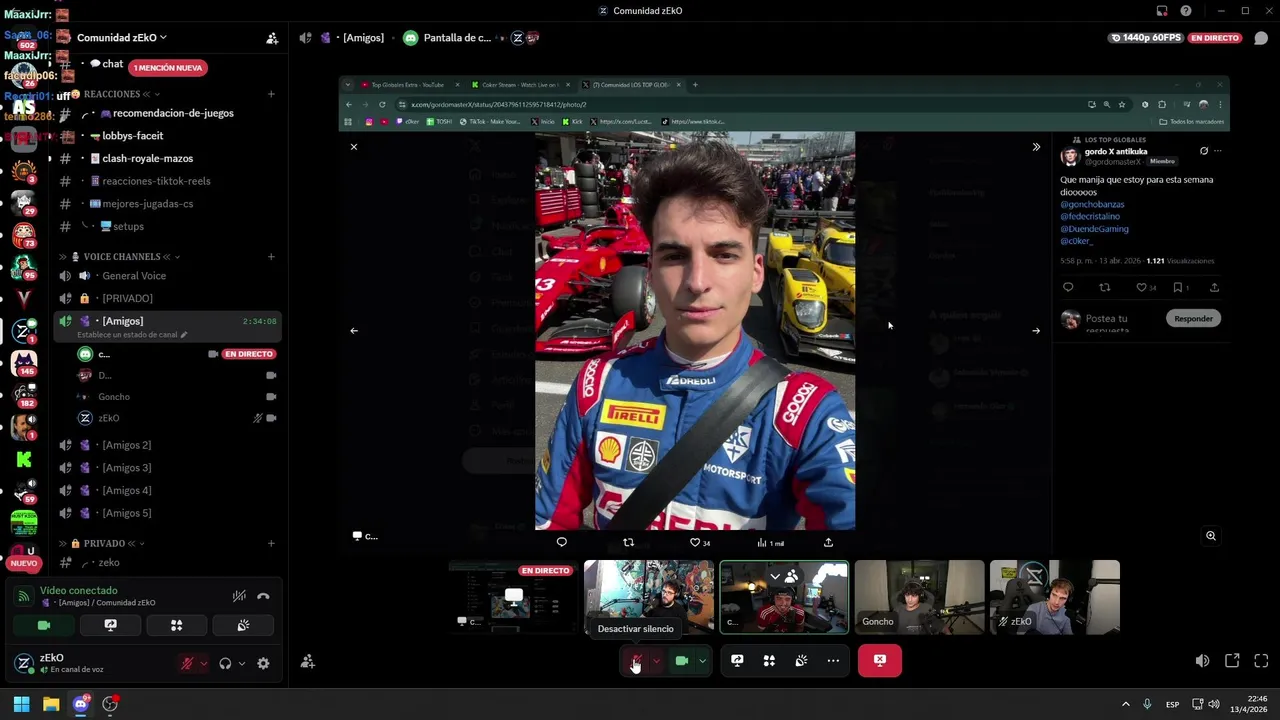Click NUEVO button in server list

point(24,563)
